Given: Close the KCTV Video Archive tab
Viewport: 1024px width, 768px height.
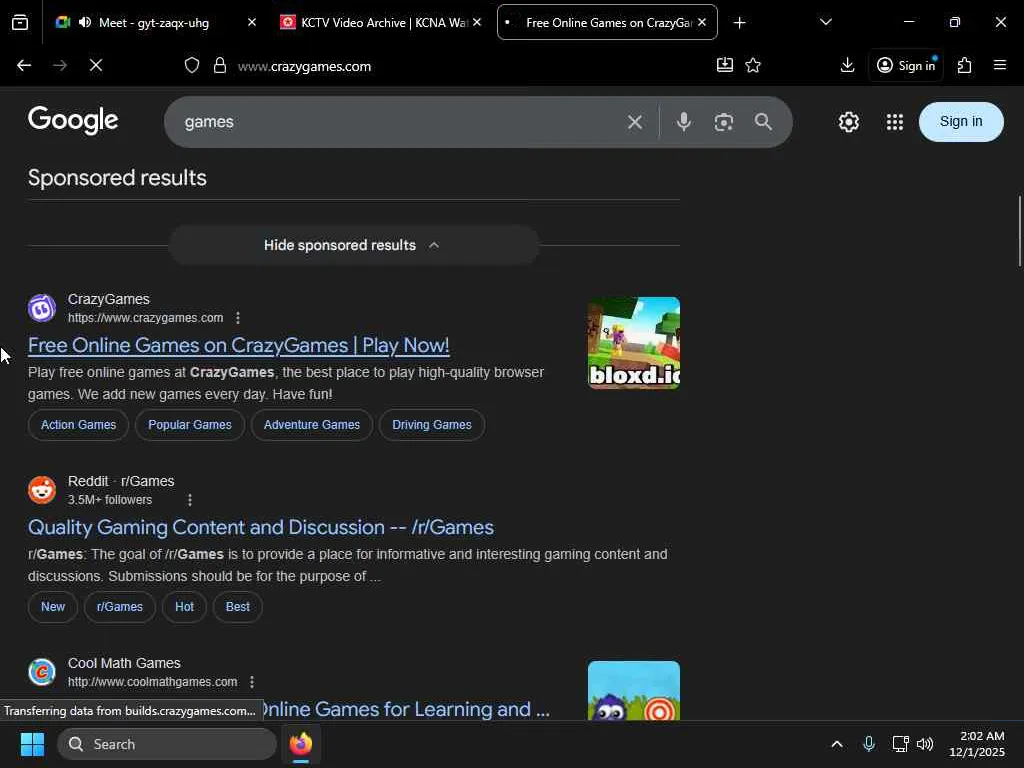Looking at the screenshot, I should [x=477, y=23].
